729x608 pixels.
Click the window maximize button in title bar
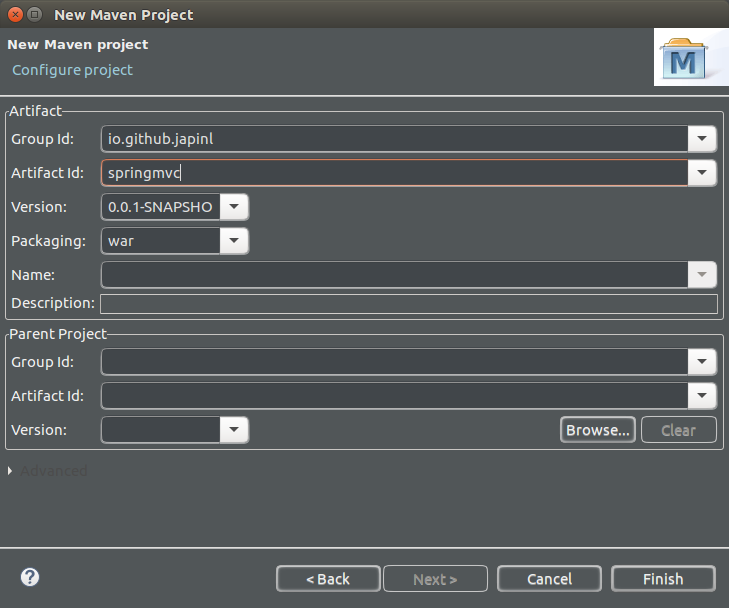(34, 15)
